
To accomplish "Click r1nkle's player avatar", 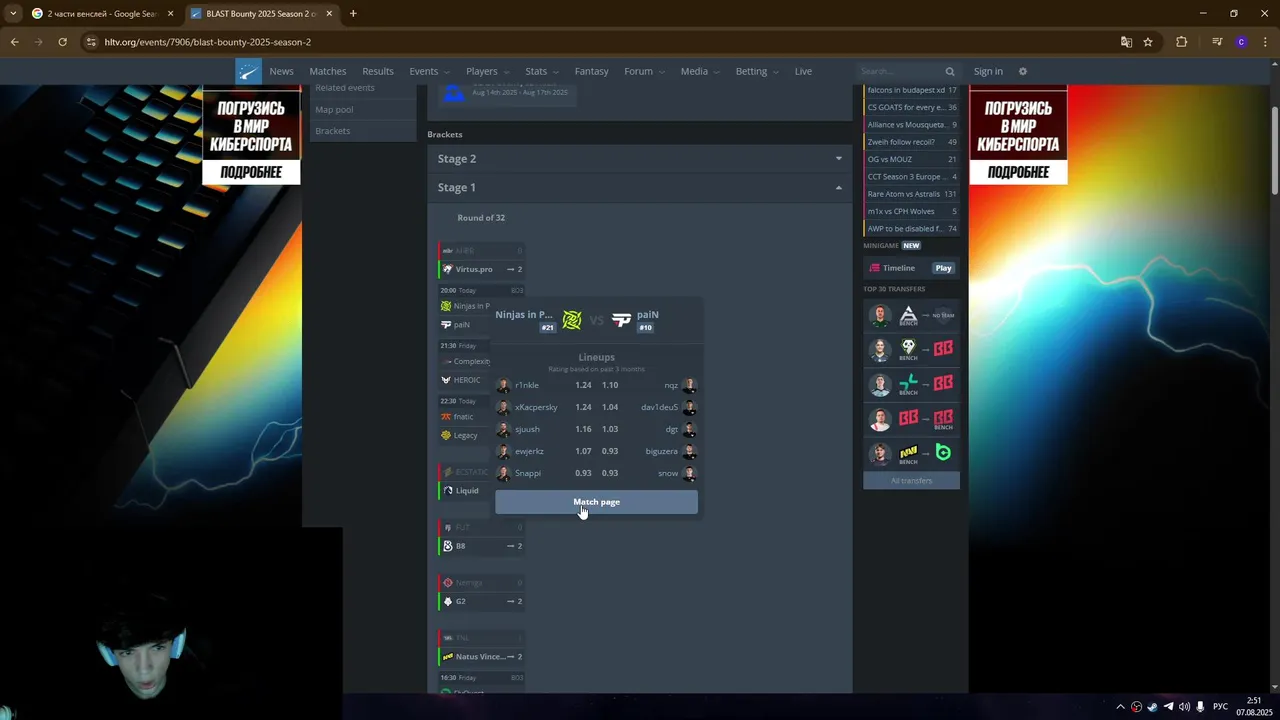I will (503, 385).
